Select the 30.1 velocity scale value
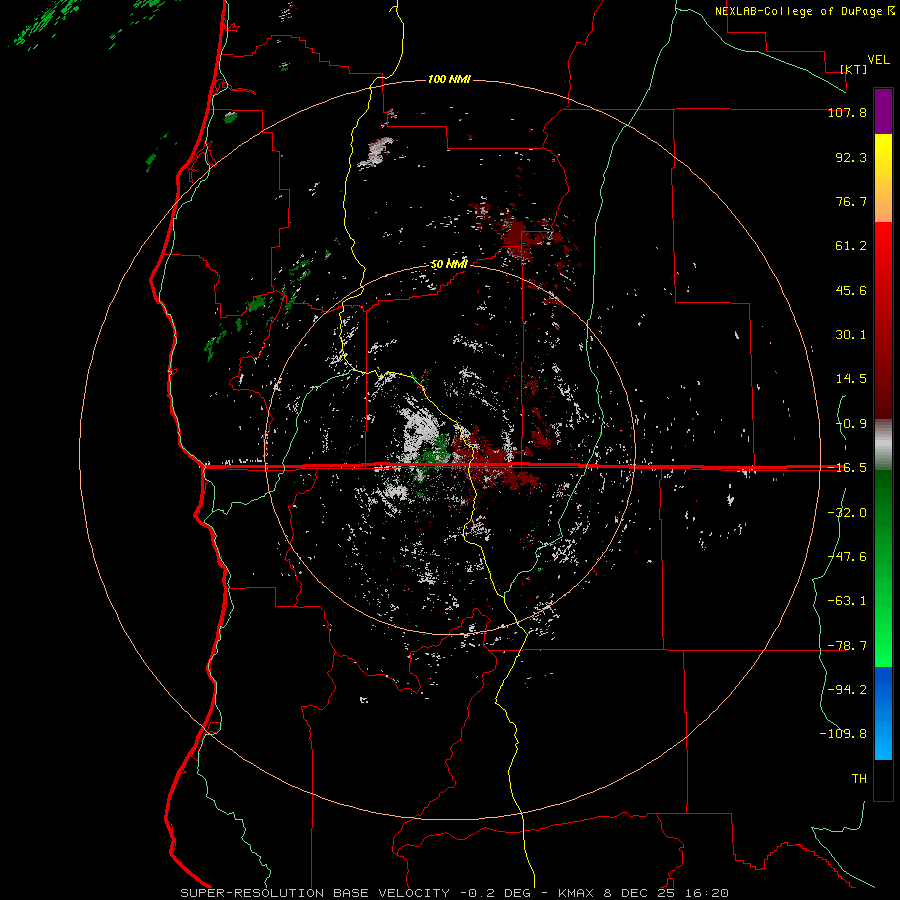 [x=851, y=335]
